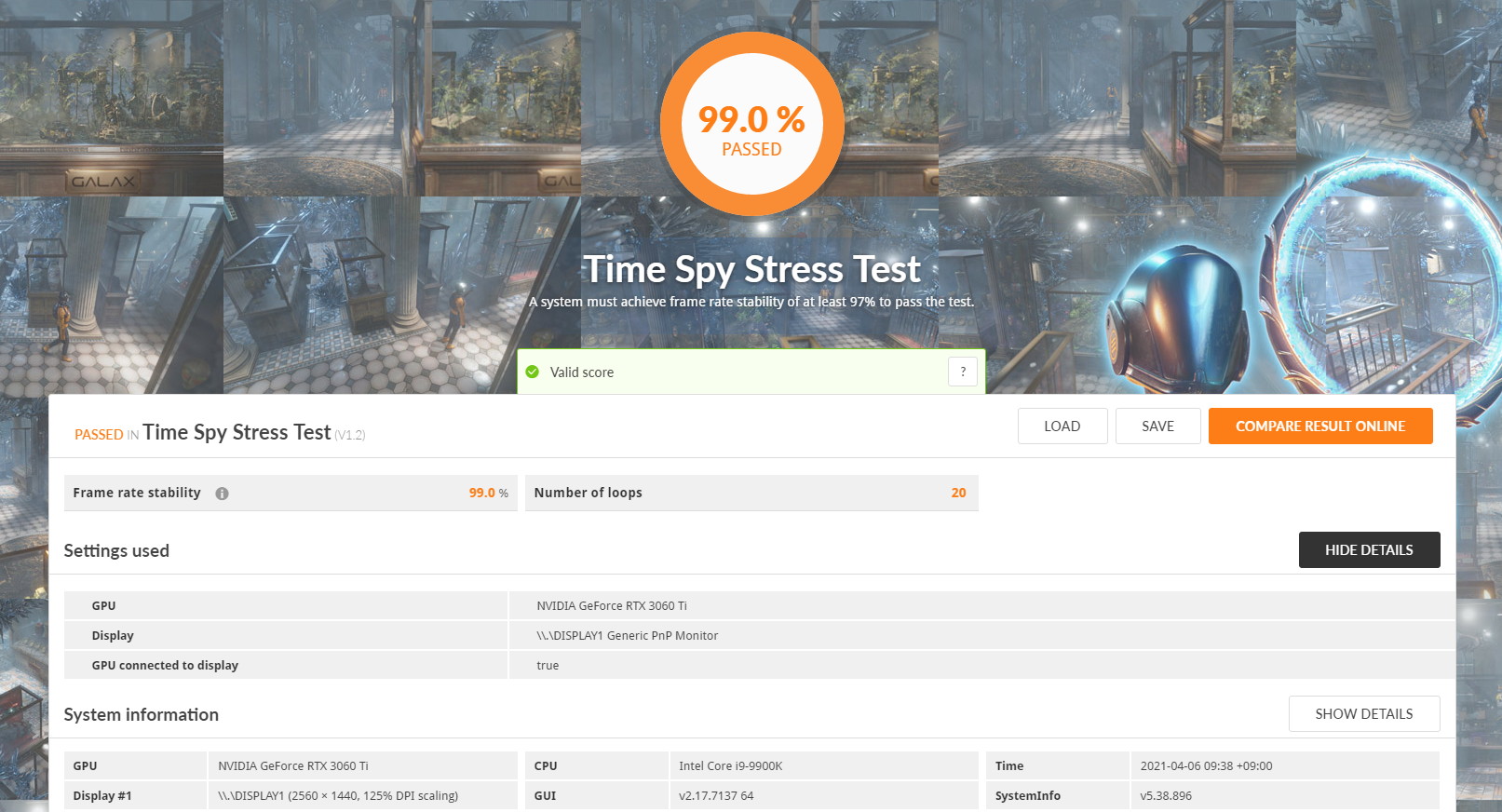Click the Frame rate stability info icon
1502x812 pixels.
[x=222, y=494]
